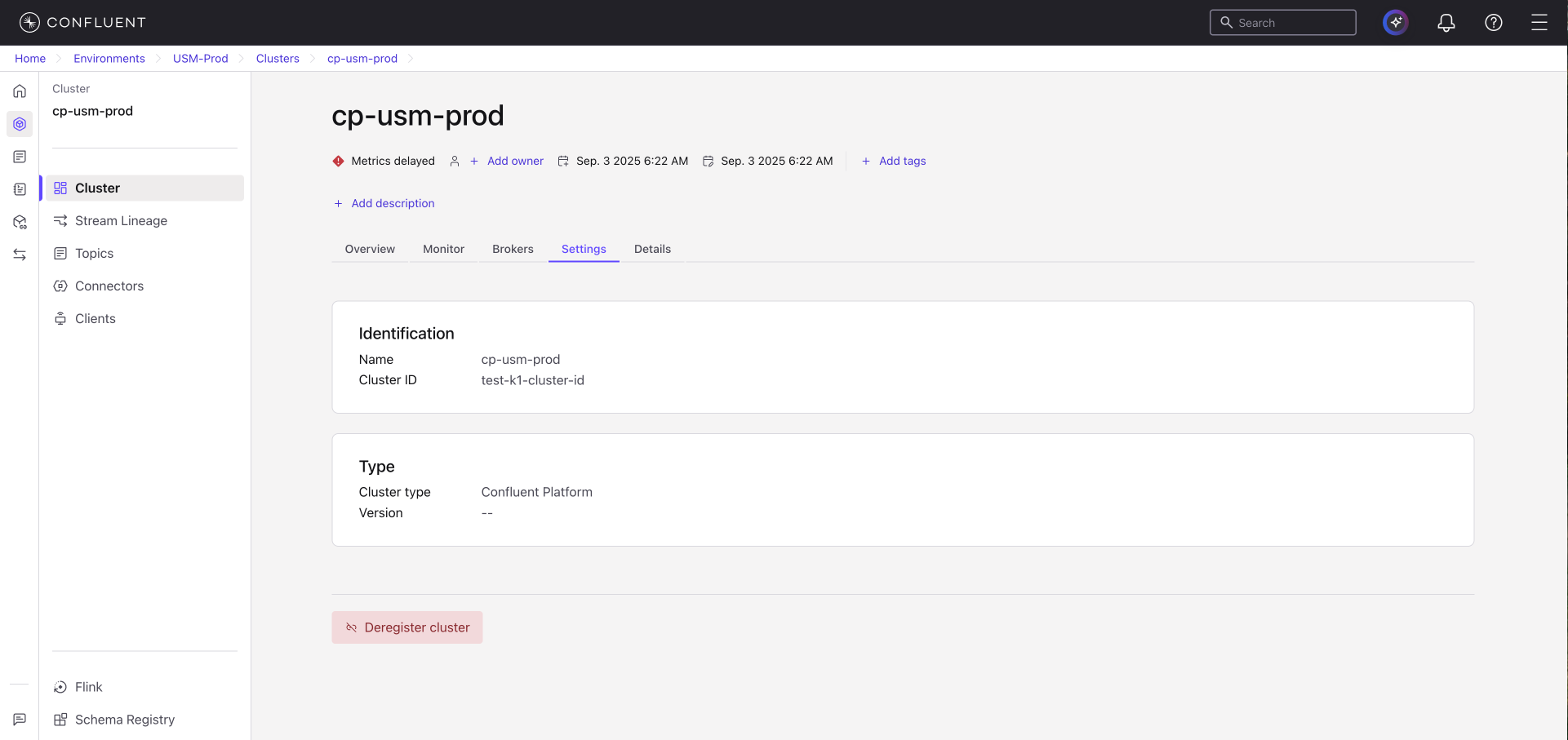This screenshot has width=1568, height=740.
Task: Open the feedback chat icon in the left rail
Action: pos(20,720)
